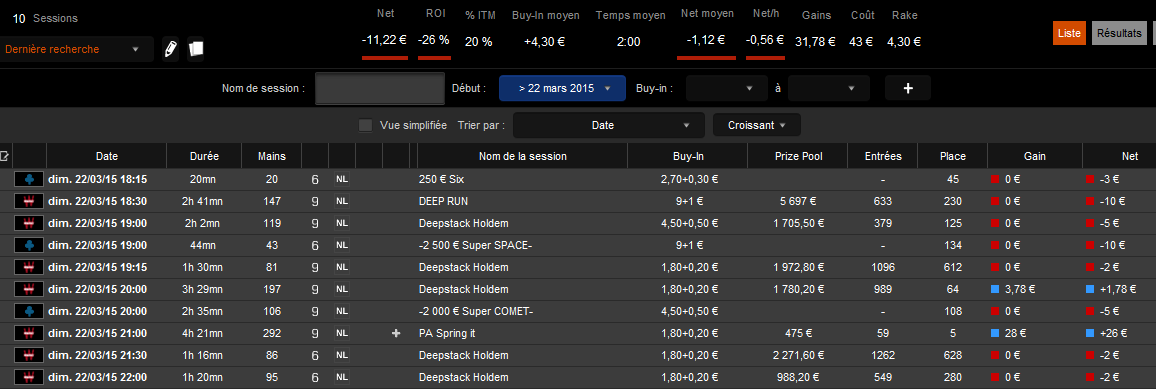Image resolution: width=1156 pixels, height=389 pixels.
Task: Click the dim. 22/03/15 18:15 date cell
Action: (97, 179)
